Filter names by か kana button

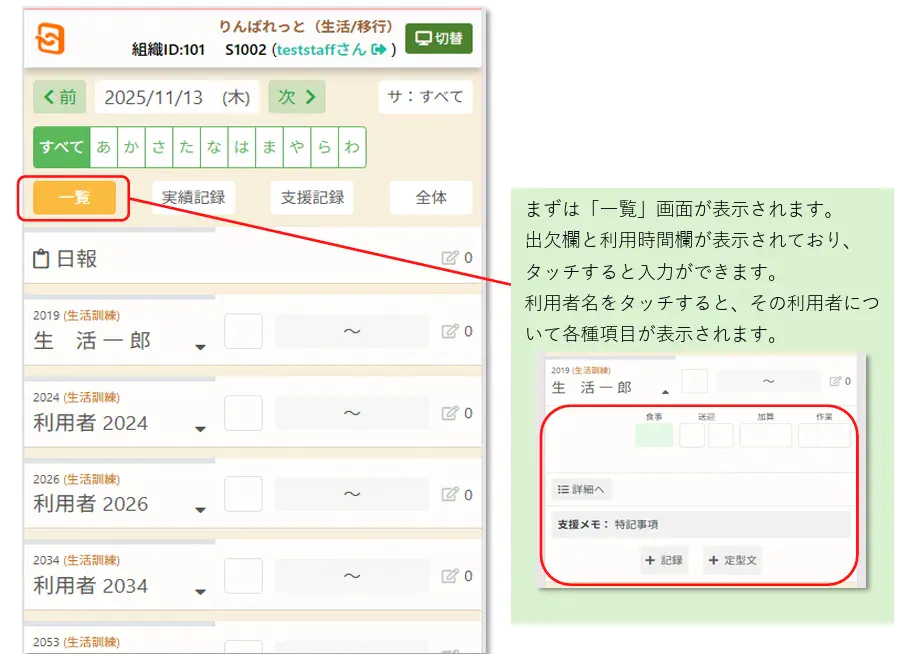point(131,147)
